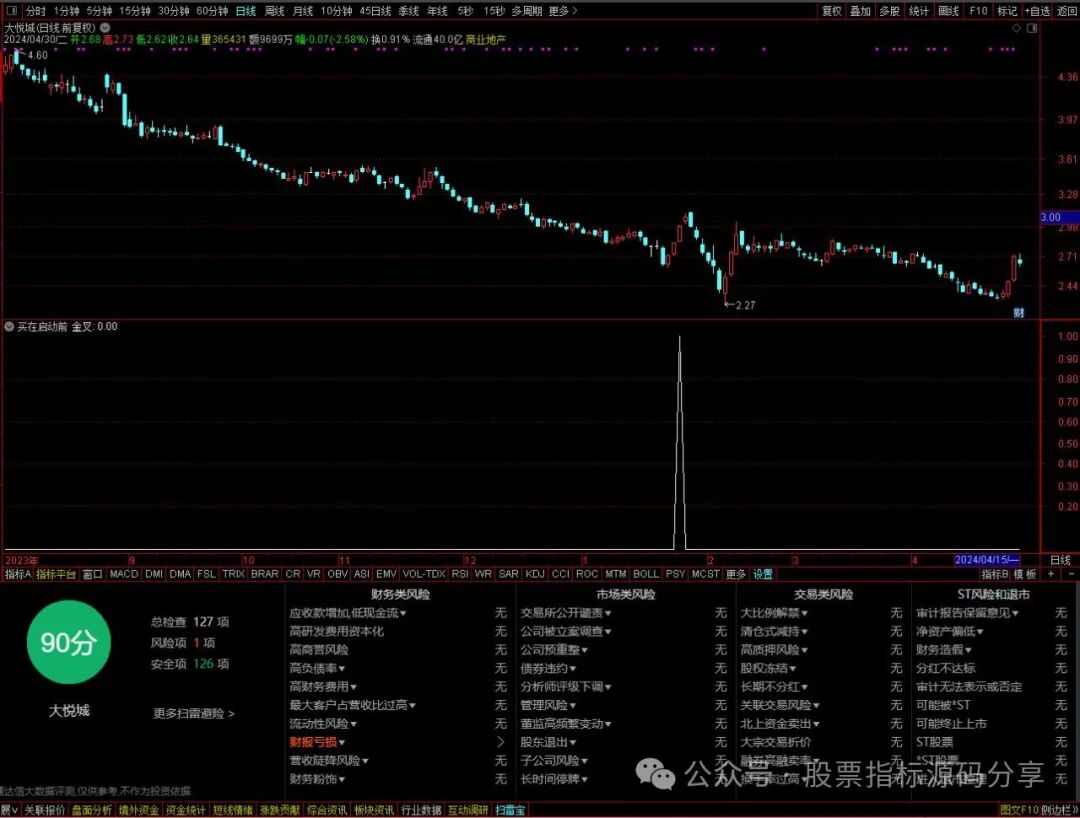Click the 返回 back button
This screenshot has height=818, width=1080.
click(x=1067, y=11)
